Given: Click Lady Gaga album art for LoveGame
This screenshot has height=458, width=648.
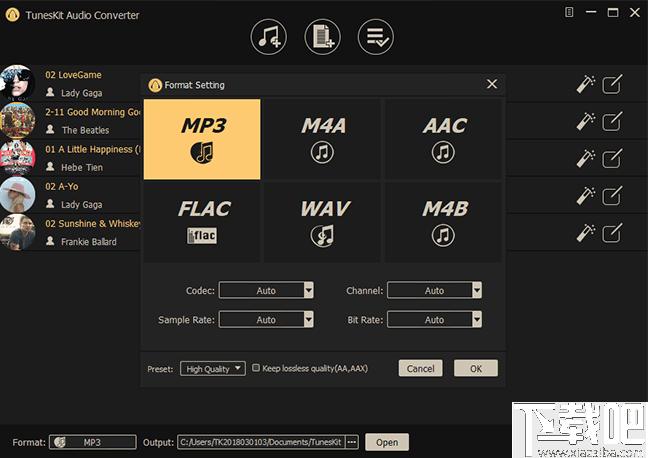Looking at the screenshot, I should point(17,83).
